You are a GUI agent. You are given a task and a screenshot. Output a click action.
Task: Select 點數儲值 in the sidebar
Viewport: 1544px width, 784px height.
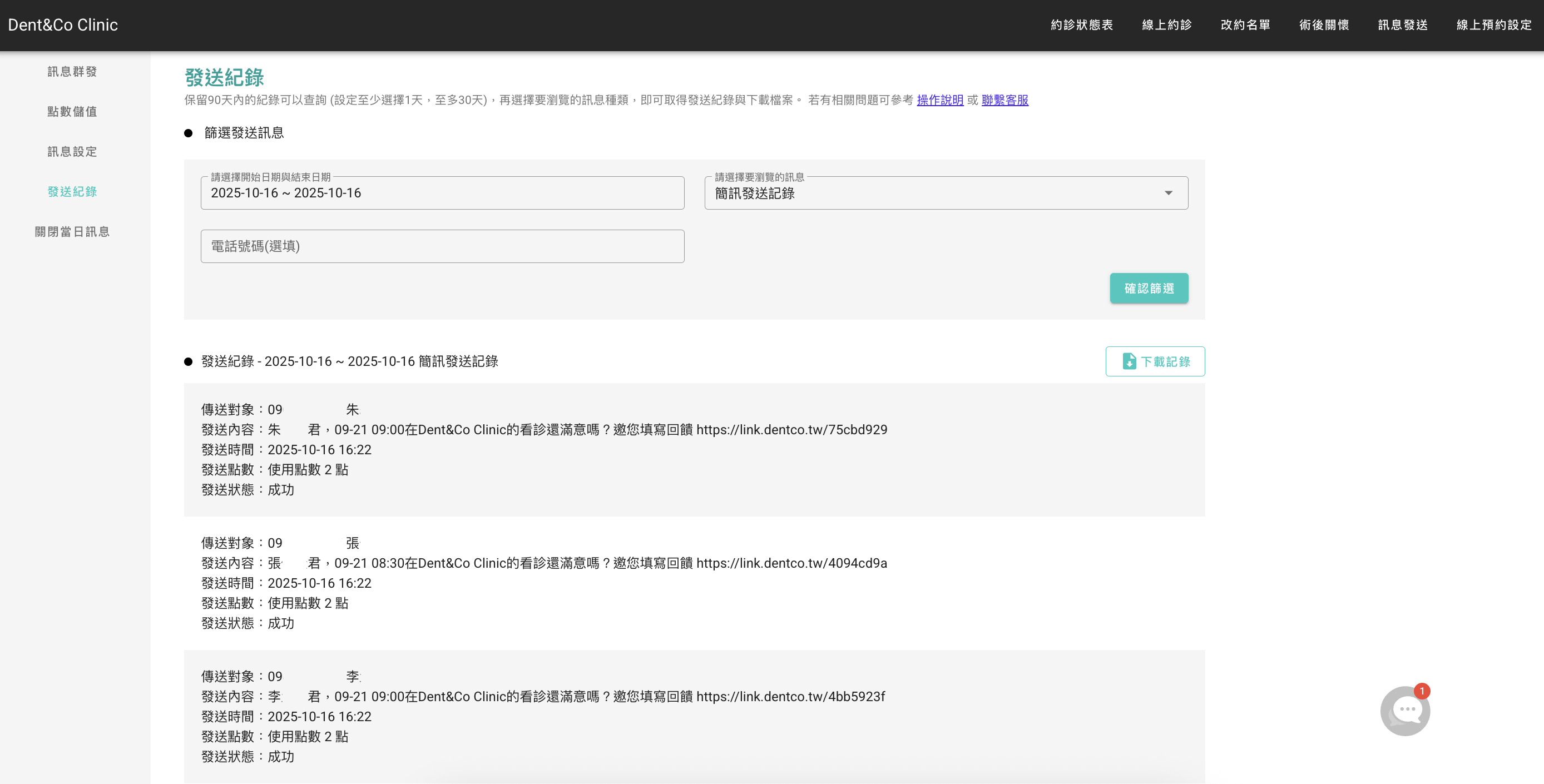click(72, 112)
